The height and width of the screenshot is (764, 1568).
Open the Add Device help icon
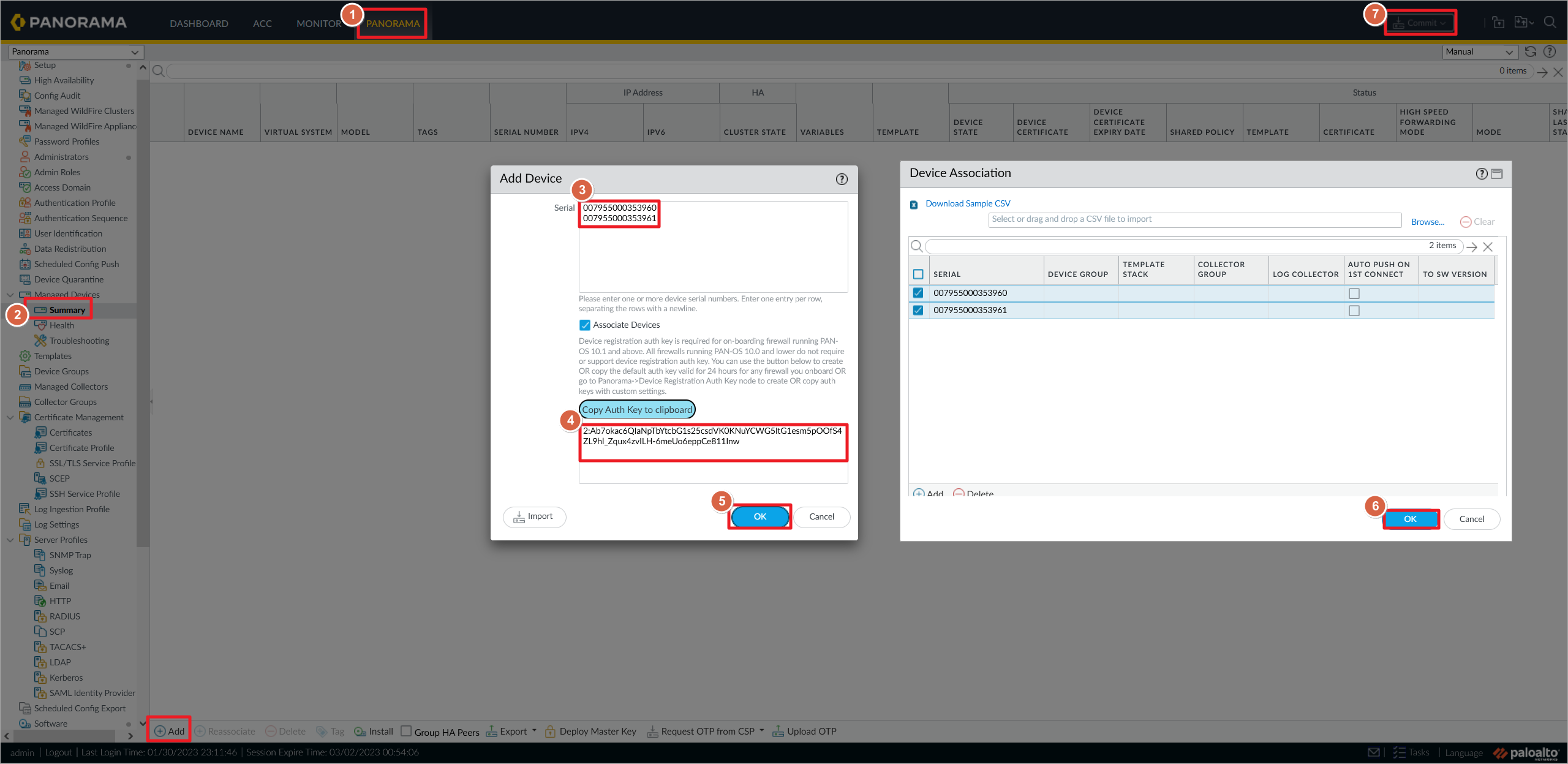[x=842, y=179]
